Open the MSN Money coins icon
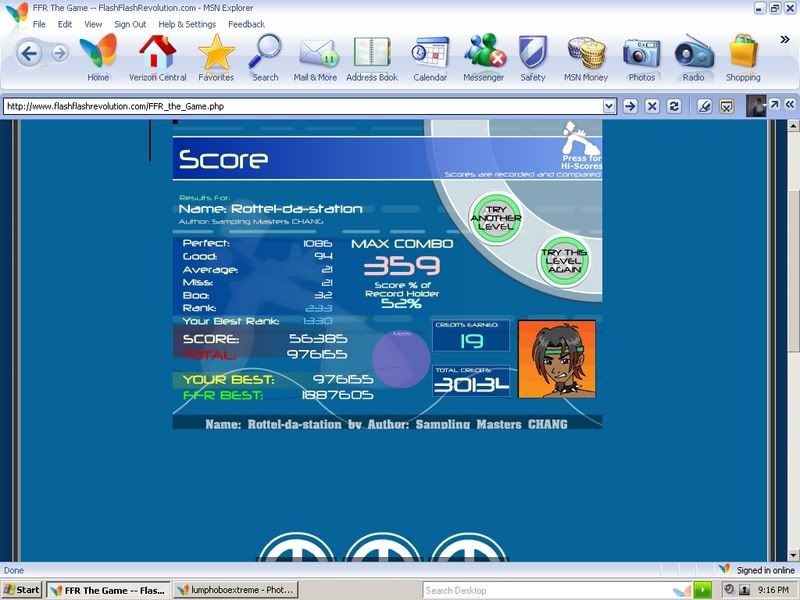This screenshot has height=600, width=800. tap(586, 52)
